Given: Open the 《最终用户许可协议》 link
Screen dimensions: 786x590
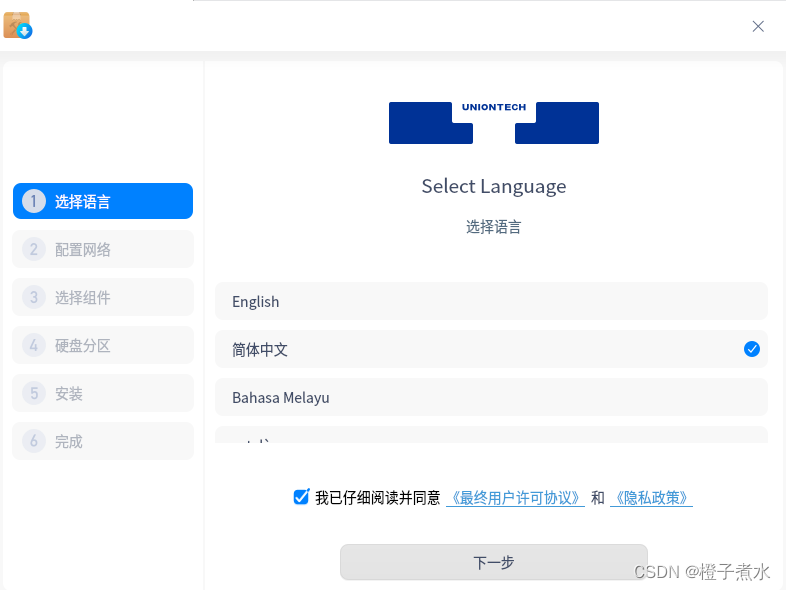Looking at the screenshot, I should tap(515, 498).
